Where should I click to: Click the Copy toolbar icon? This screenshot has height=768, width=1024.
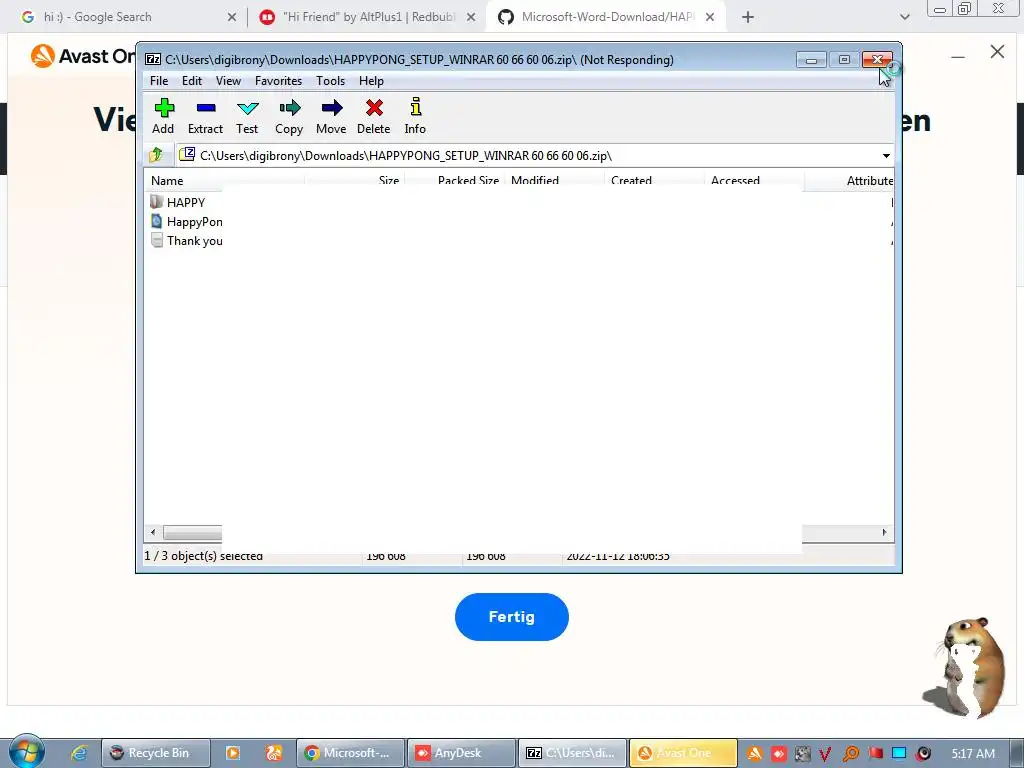click(x=289, y=107)
